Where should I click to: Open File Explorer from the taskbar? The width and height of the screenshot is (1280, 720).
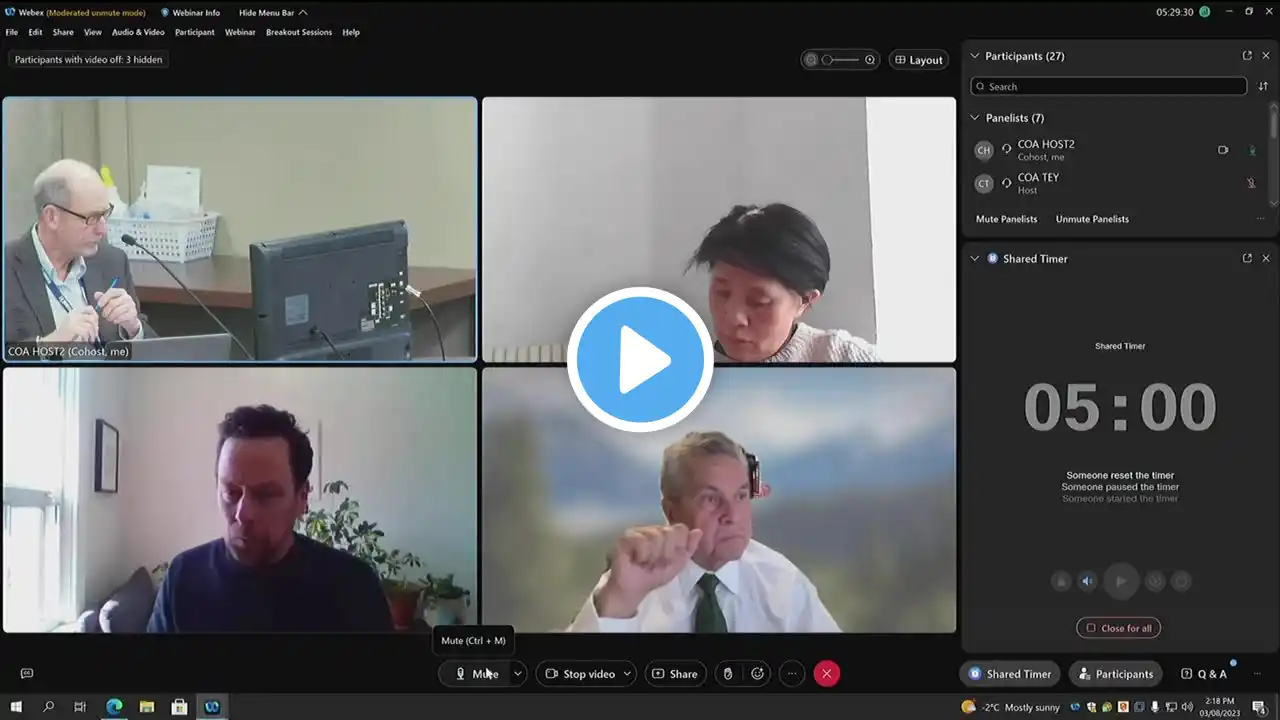tap(147, 707)
